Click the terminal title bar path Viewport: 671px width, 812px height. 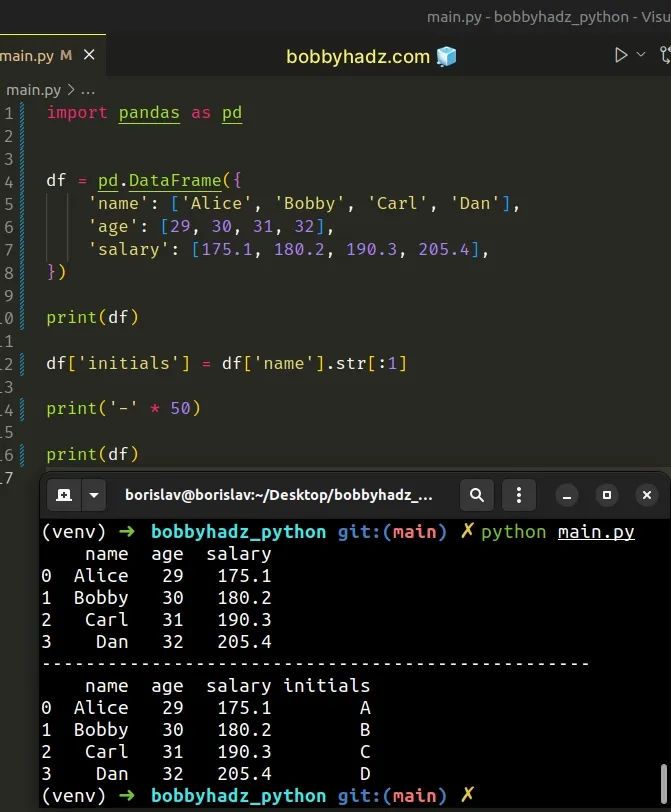pyautogui.click(x=279, y=494)
